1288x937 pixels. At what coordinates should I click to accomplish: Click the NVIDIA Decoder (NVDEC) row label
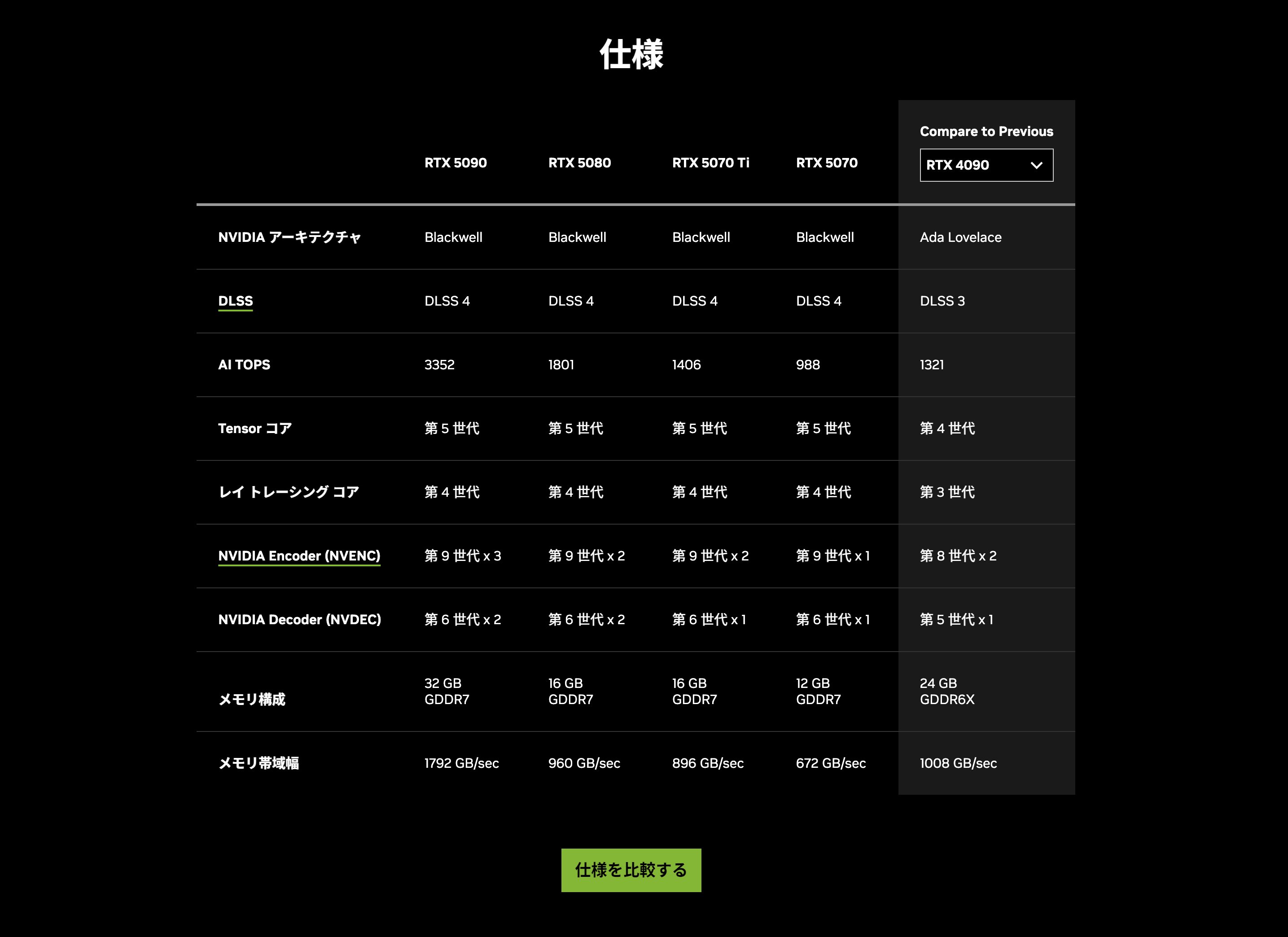point(299,620)
